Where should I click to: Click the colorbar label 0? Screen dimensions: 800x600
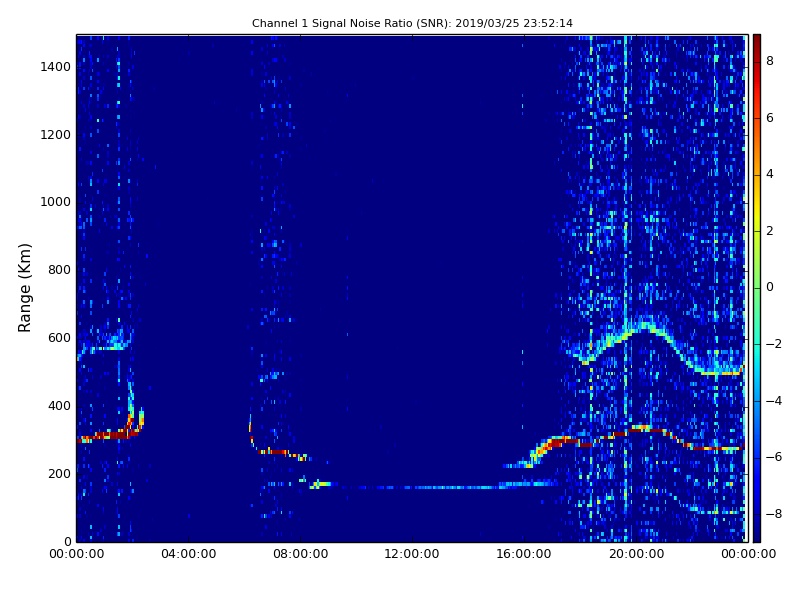tap(770, 287)
